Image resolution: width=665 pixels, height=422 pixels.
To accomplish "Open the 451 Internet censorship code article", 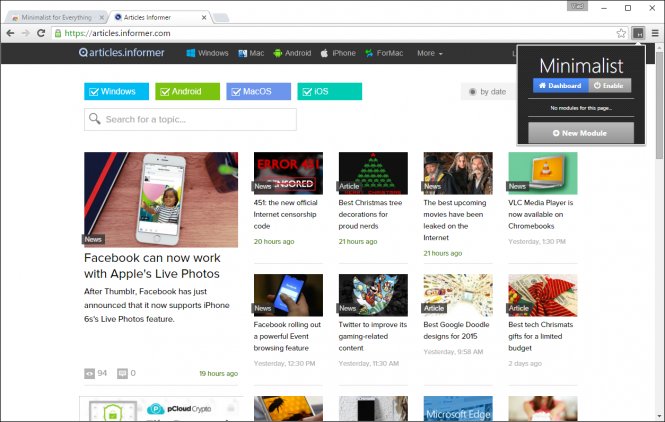I will coord(285,214).
